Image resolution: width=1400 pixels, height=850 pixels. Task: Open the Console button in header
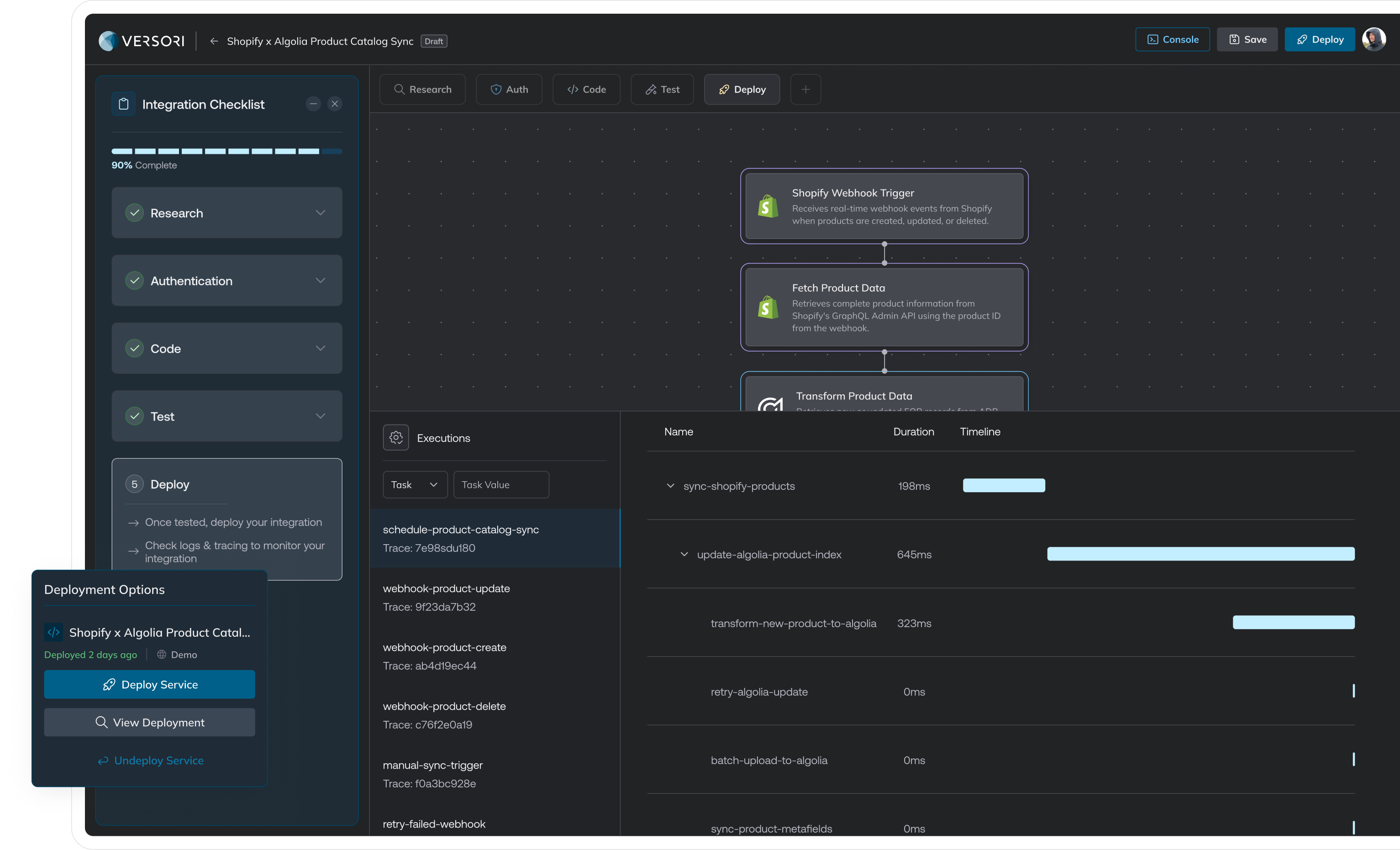pyautogui.click(x=1173, y=39)
